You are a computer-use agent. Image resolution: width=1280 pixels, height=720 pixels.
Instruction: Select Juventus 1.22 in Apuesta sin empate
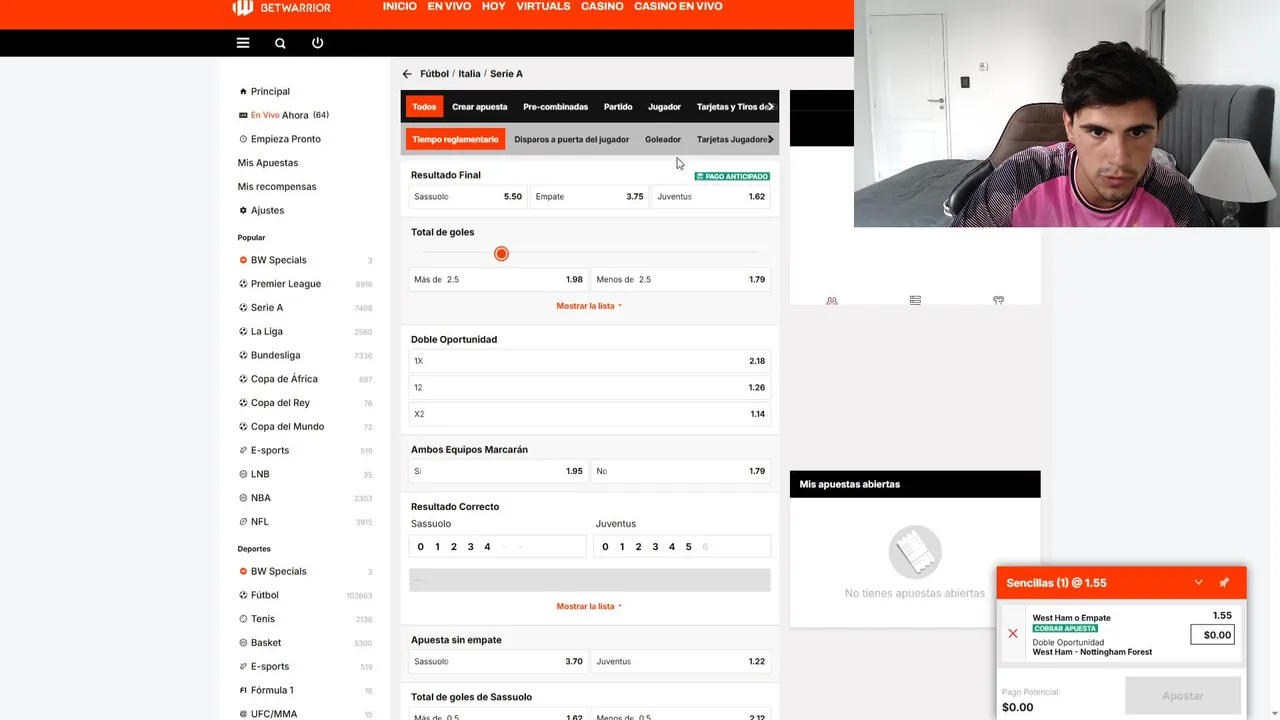pyautogui.click(x=681, y=661)
